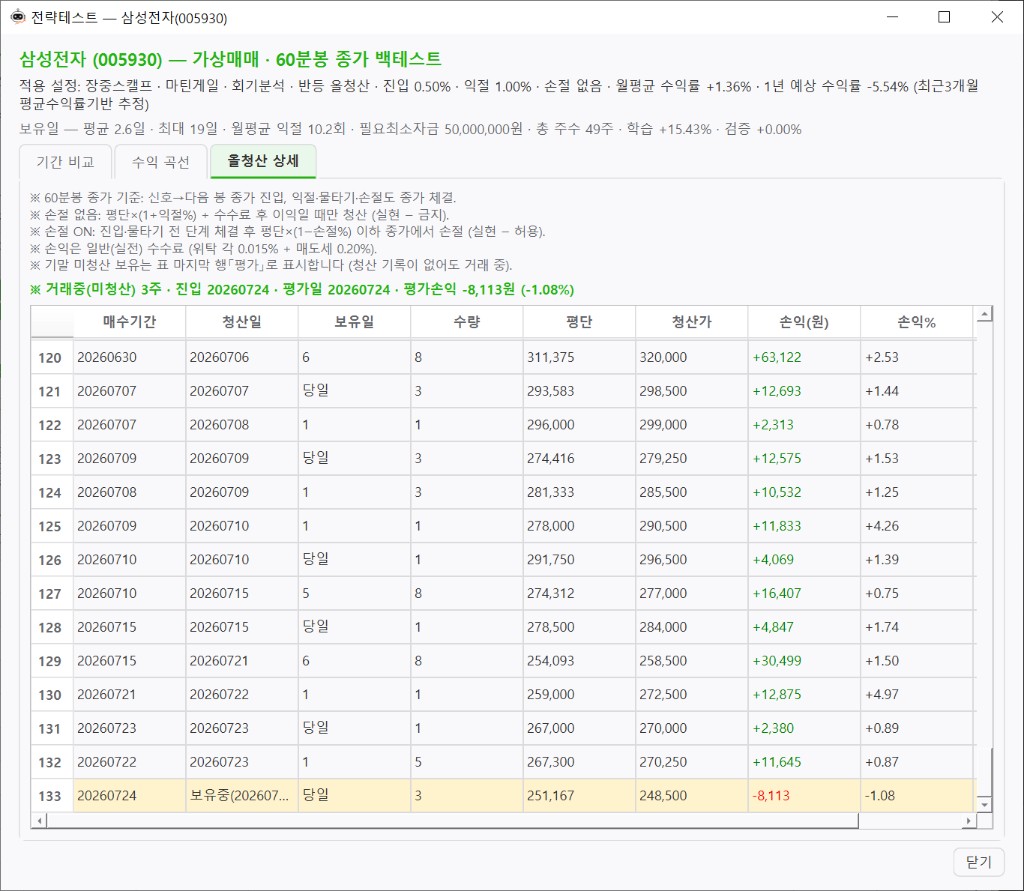Click profit cell +12,875
Image resolution: width=1024 pixels, height=891 pixels.
[x=804, y=694]
